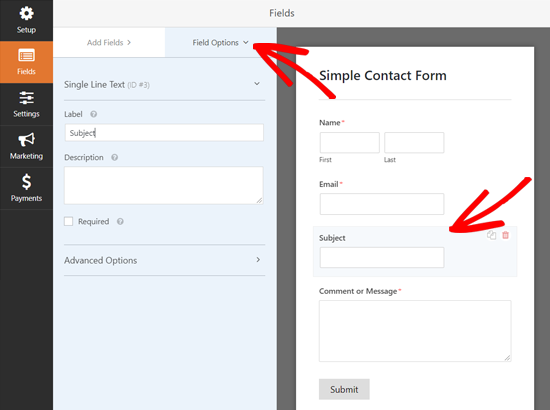Duplicate the Subject field
The image size is (550, 410).
point(491,235)
